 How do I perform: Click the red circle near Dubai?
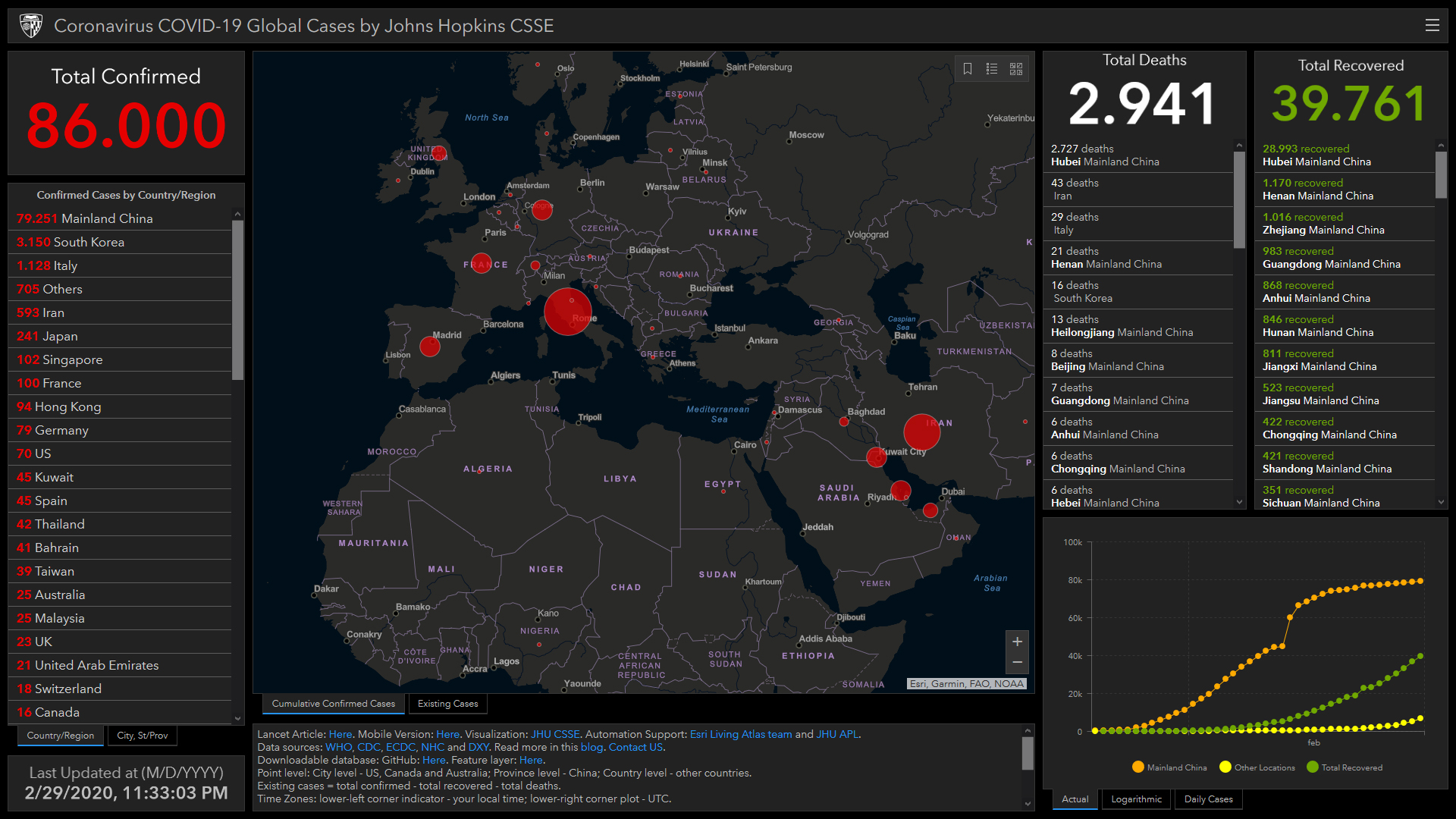[930, 510]
